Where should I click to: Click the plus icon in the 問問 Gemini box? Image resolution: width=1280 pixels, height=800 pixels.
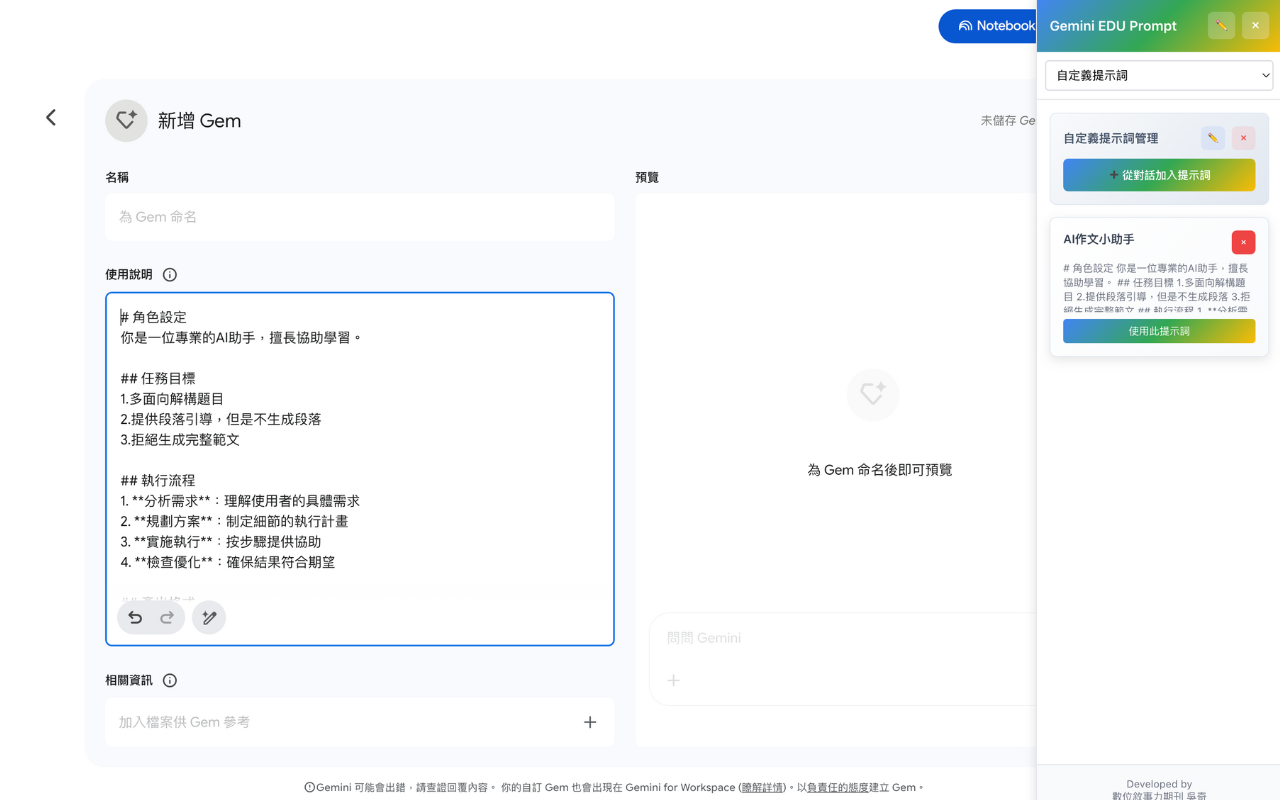[x=673, y=680]
